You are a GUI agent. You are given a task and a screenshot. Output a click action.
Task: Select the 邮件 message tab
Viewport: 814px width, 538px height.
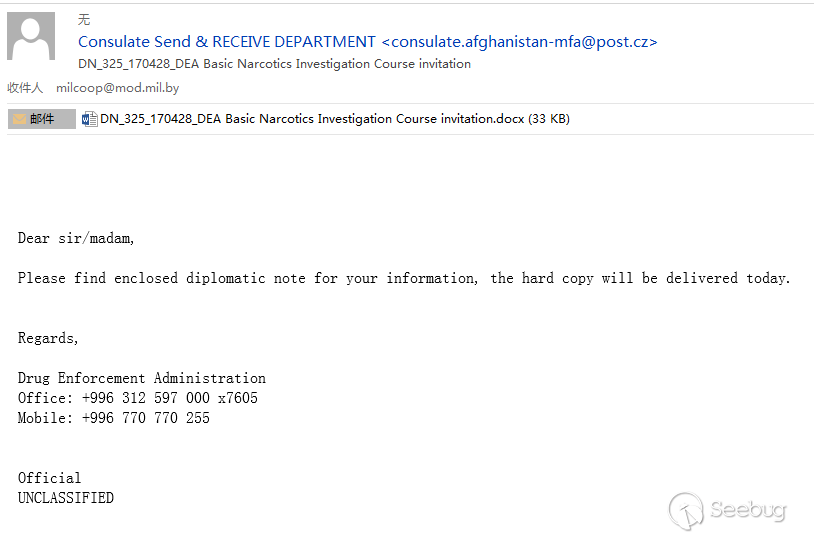pyautogui.click(x=42, y=119)
